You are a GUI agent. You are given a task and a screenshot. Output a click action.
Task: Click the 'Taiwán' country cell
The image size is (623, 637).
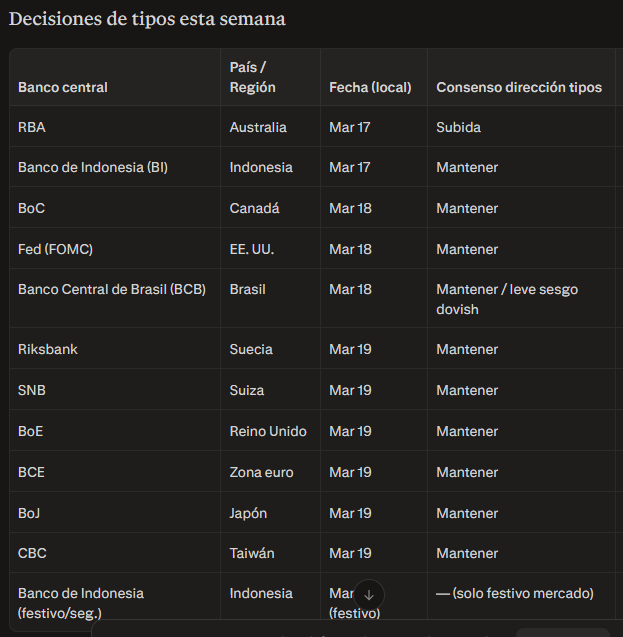coord(252,553)
